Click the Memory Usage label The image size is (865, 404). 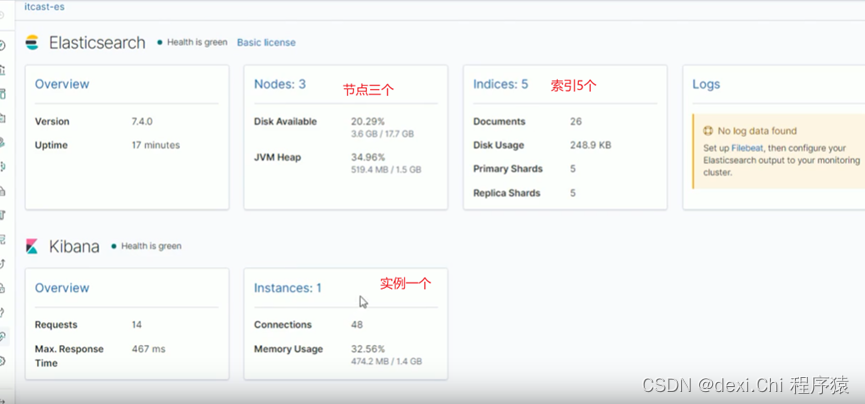click(289, 349)
